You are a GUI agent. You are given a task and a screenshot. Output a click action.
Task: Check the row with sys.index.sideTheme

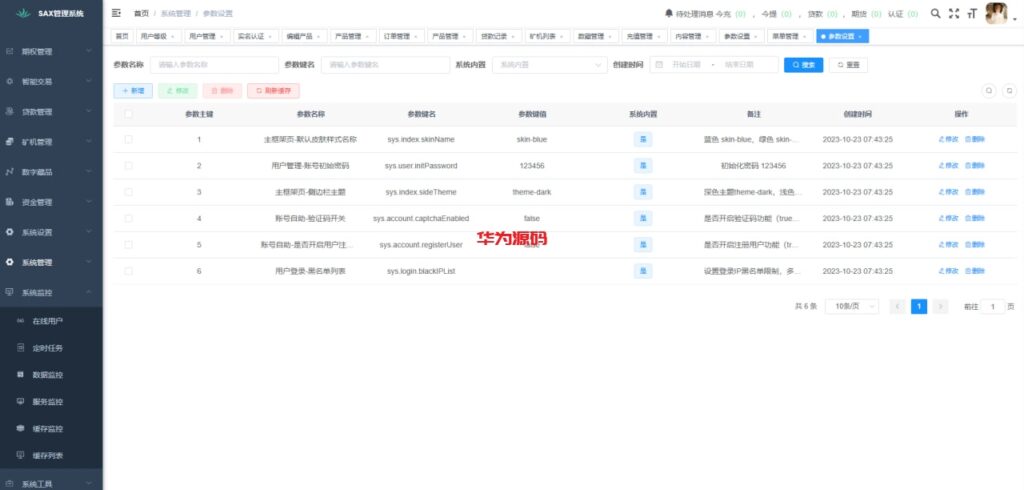pos(128,191)
